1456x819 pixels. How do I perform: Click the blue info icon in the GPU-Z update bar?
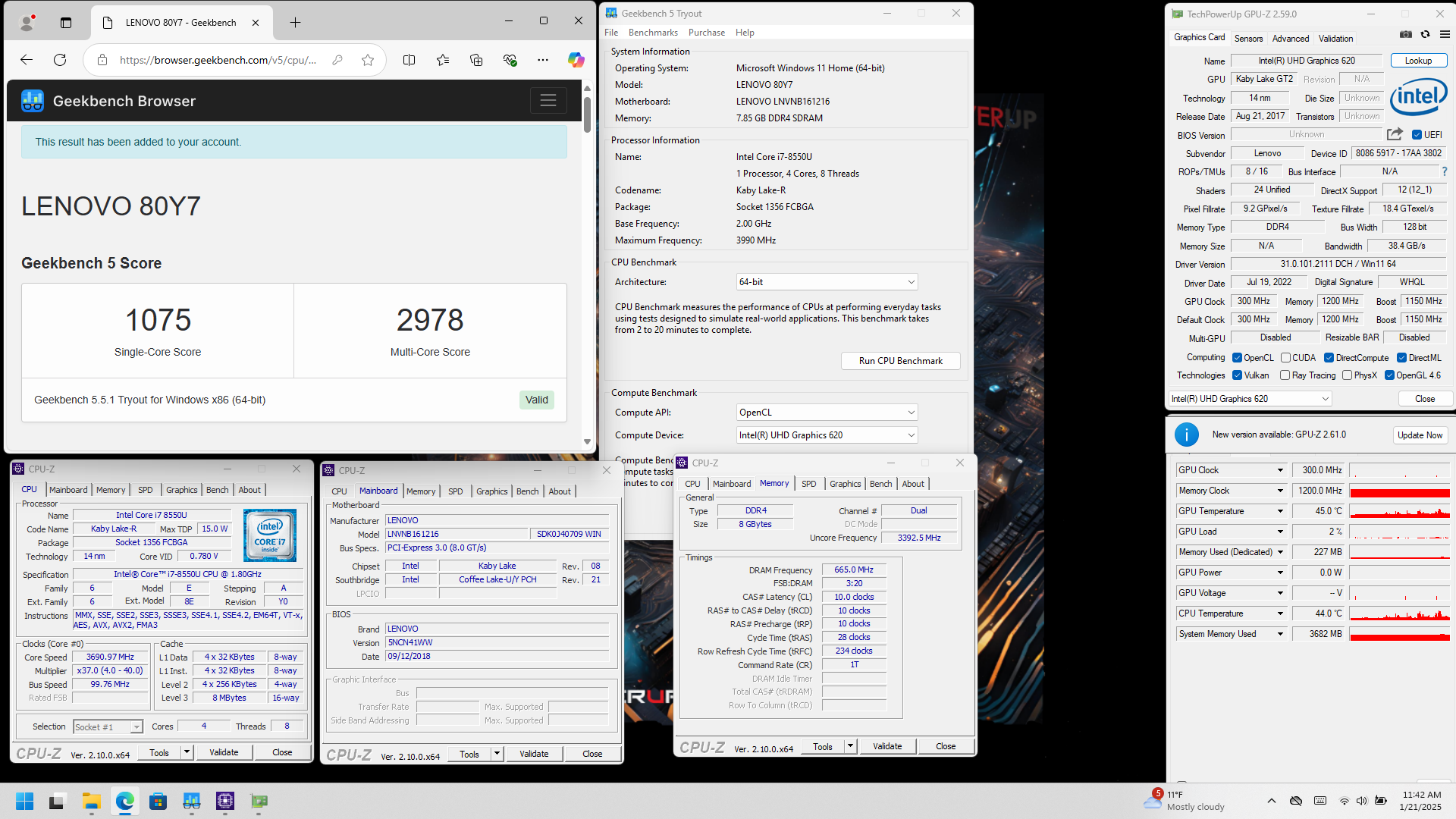(1187, 435)
